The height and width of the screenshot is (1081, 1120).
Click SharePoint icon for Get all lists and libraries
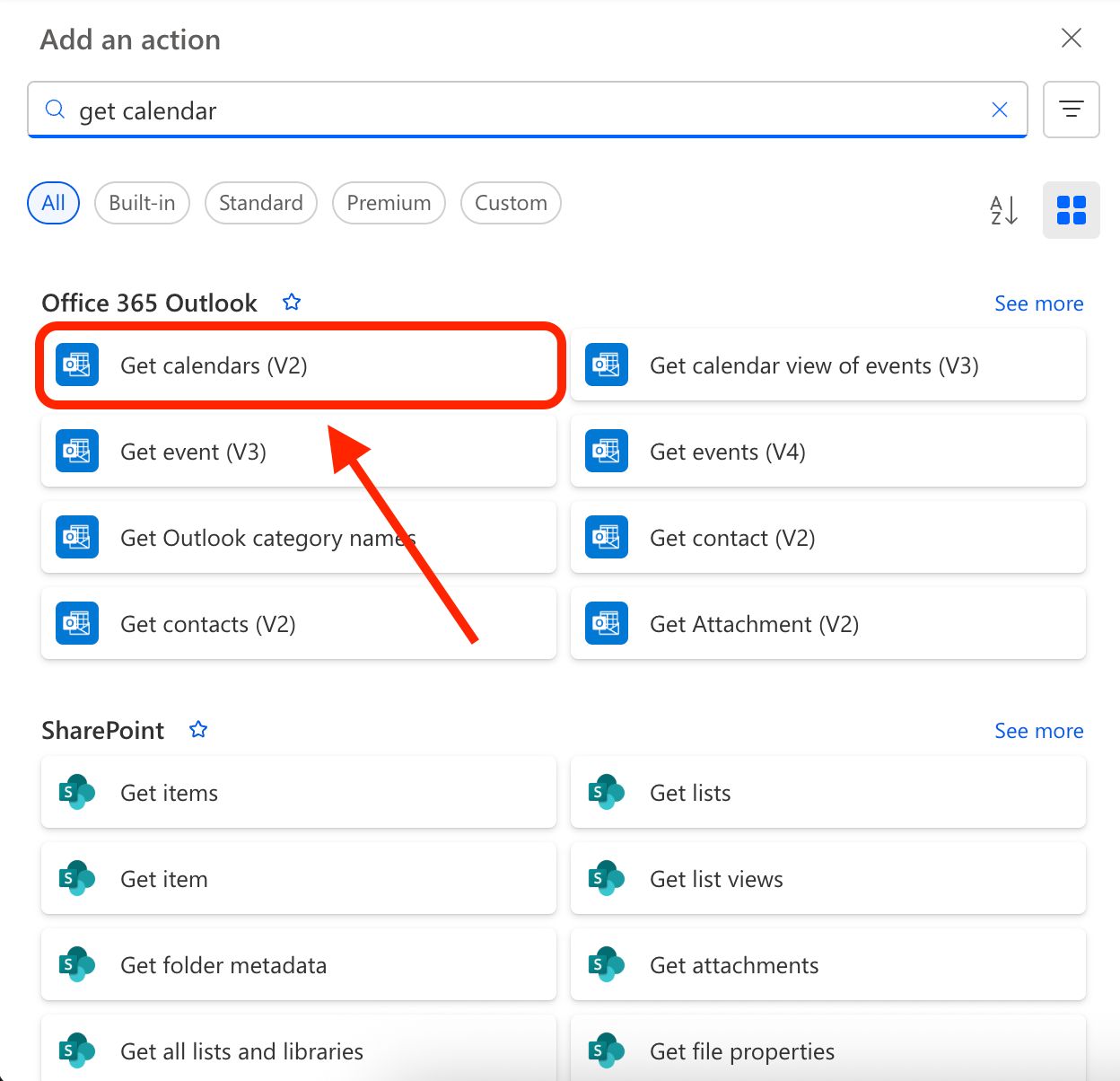tap(77, 1051)
